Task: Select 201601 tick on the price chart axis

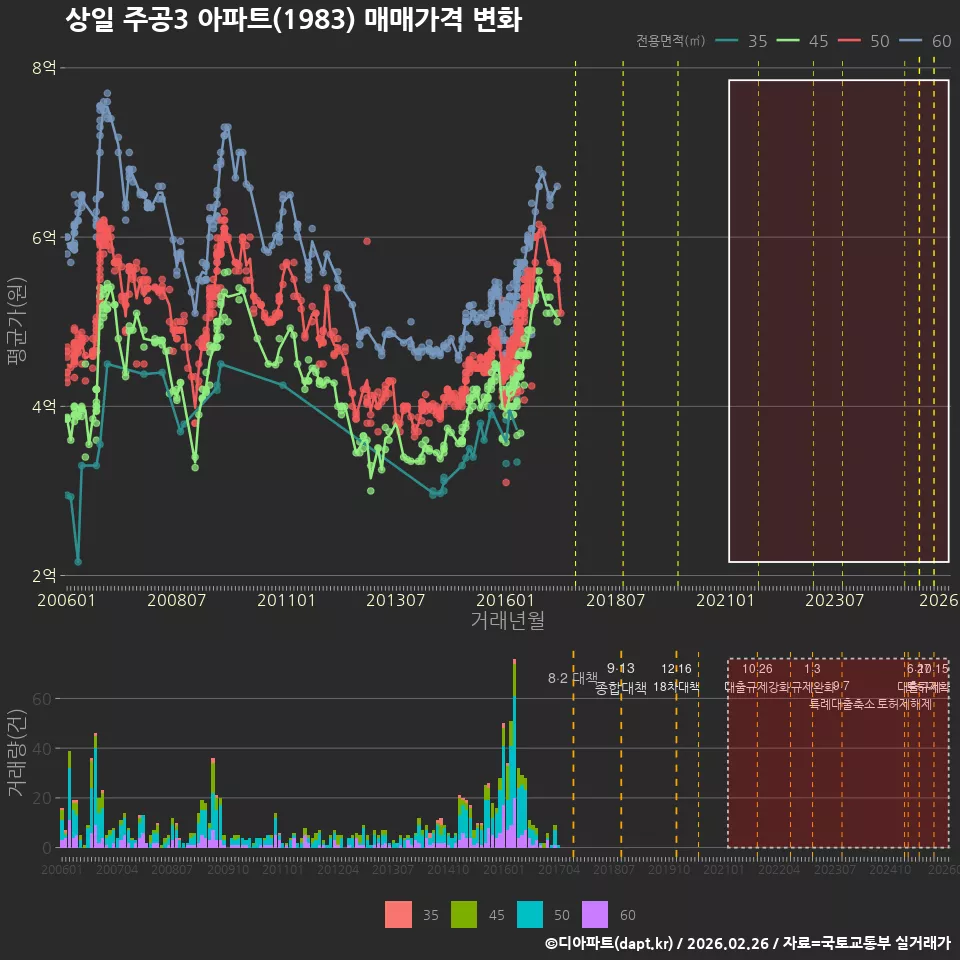Action: tap(505, 600)
